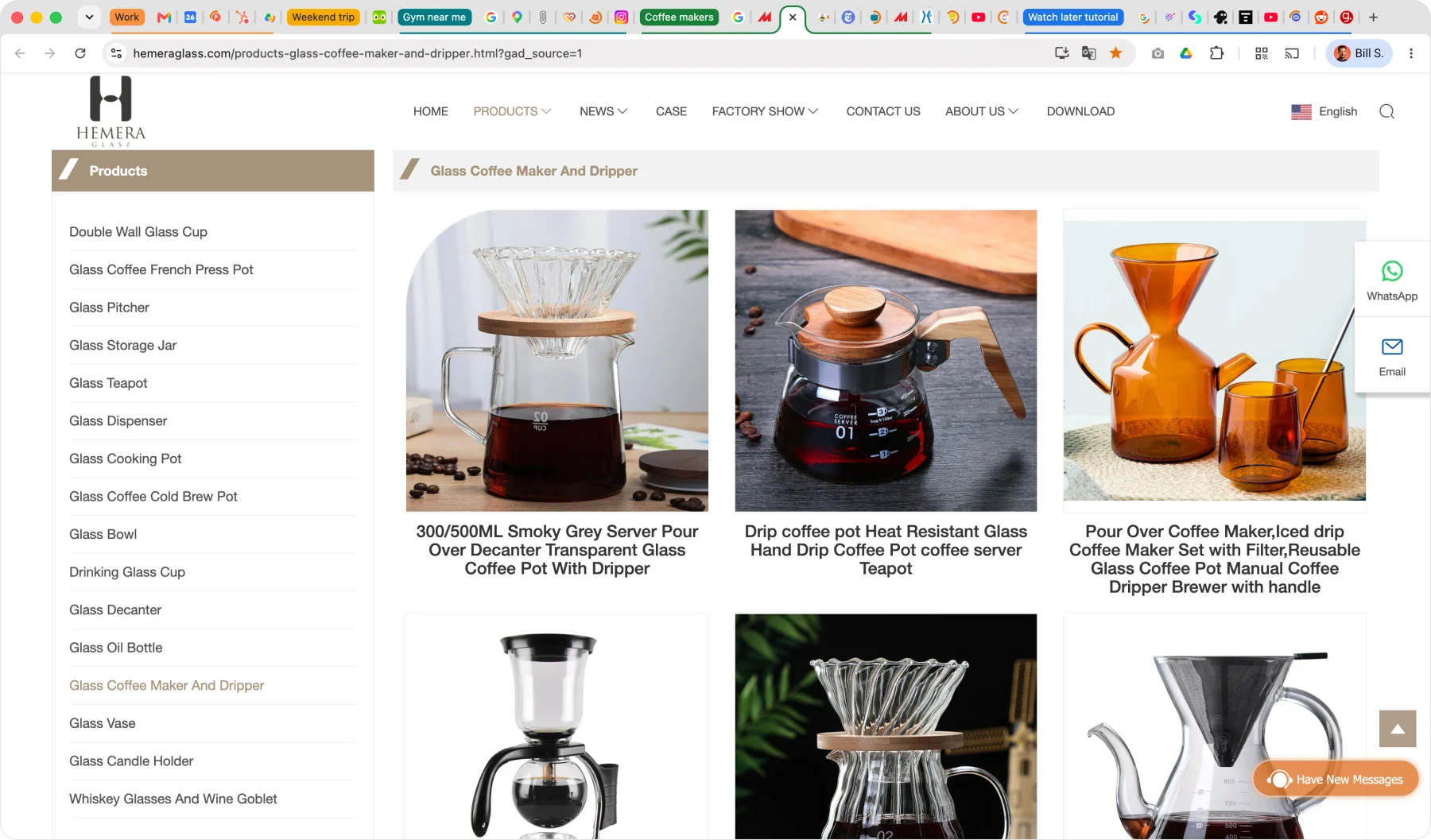Screen dimensions: 1431x840
Task: Expand the FACTORY SHOW menu
Action: (x=765, y=111)
